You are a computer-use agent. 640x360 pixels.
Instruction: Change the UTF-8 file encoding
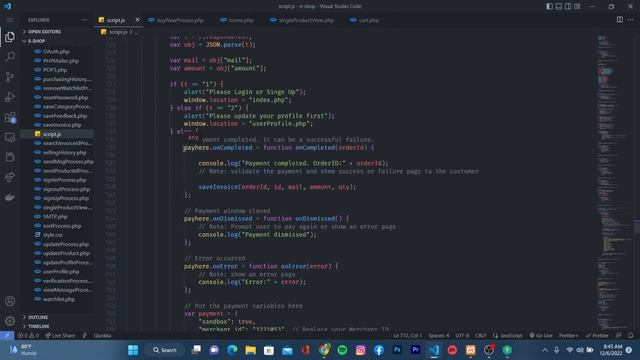(462, 336)
